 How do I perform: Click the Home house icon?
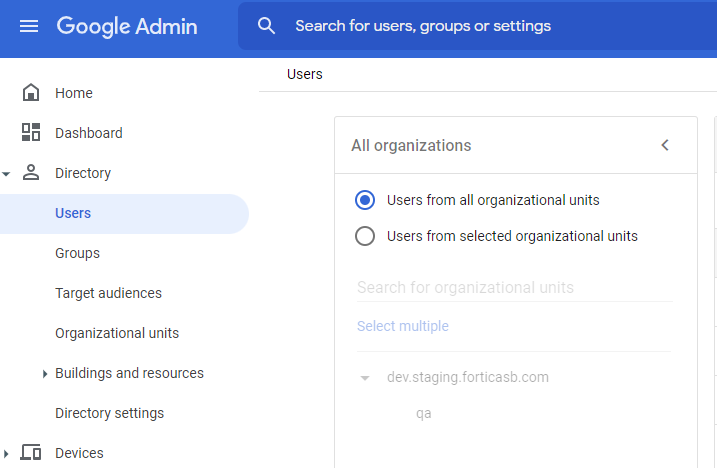(31, 93)
